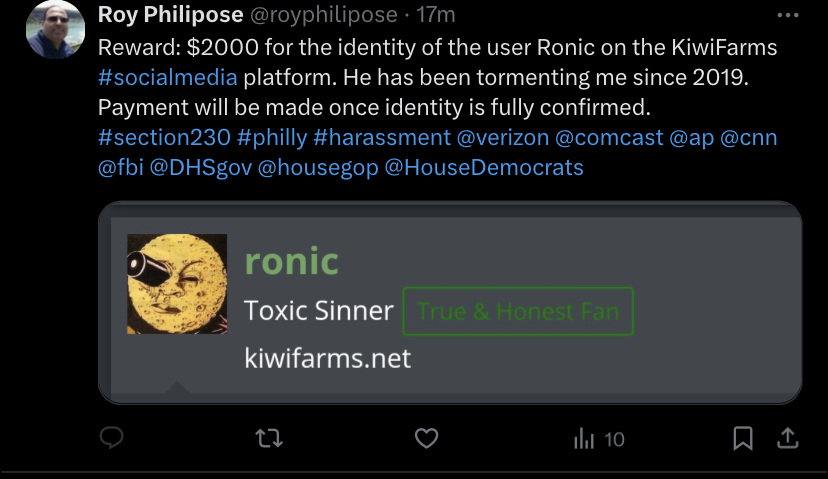Follow the #philly hashtag link

point(272,138)
